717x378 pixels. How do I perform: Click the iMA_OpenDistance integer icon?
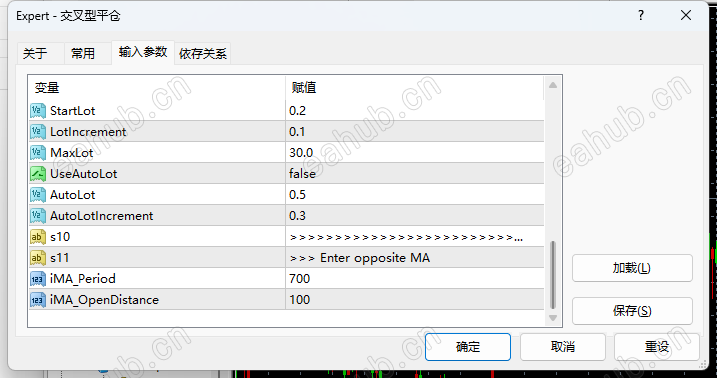click(x=38, y=300)
